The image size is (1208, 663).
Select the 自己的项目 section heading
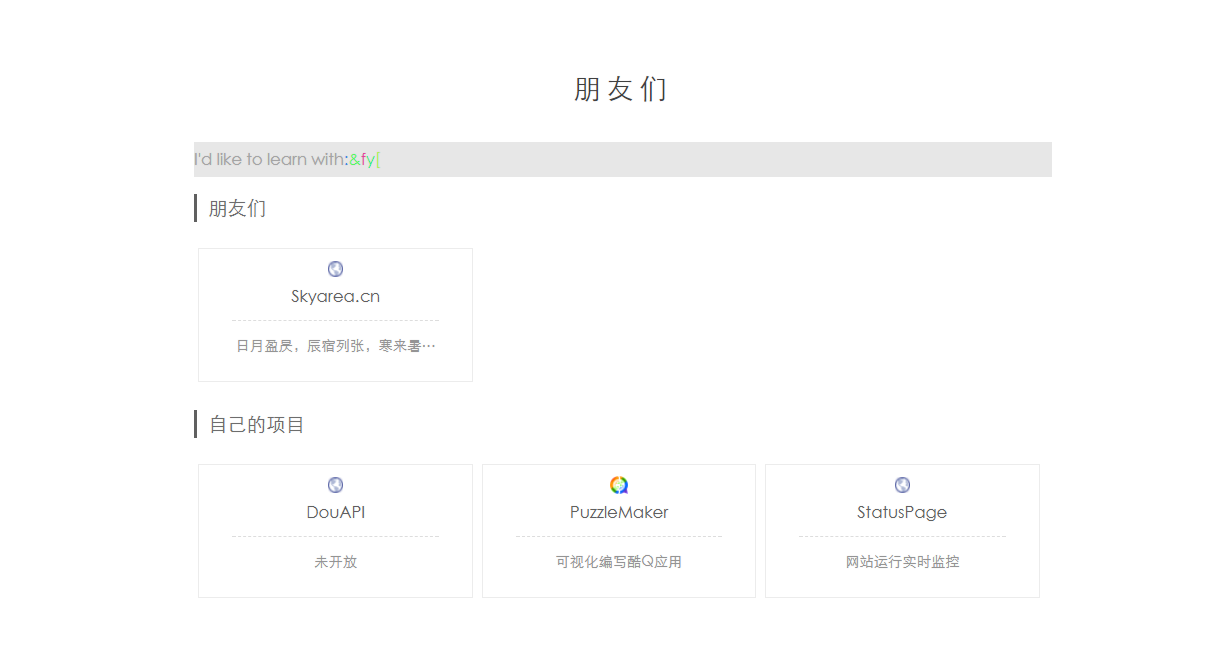(257, 425)
